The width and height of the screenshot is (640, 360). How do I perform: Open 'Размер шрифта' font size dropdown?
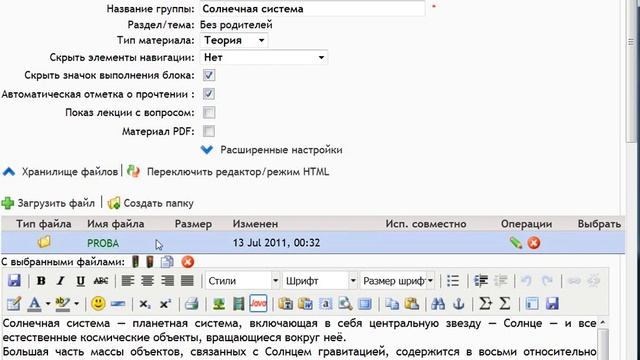(397, 281)
